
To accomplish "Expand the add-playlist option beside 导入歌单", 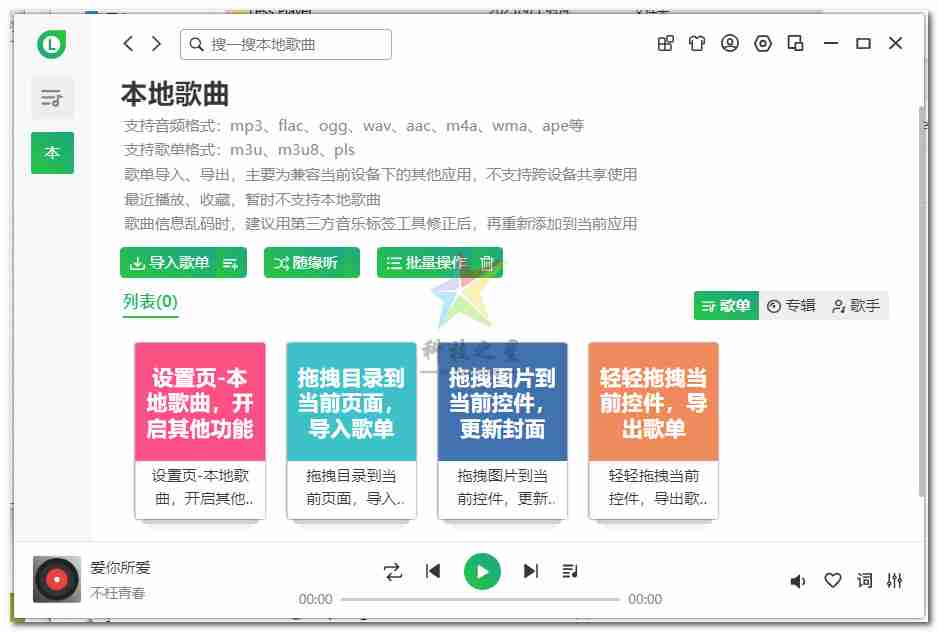I will click(230, 263).
